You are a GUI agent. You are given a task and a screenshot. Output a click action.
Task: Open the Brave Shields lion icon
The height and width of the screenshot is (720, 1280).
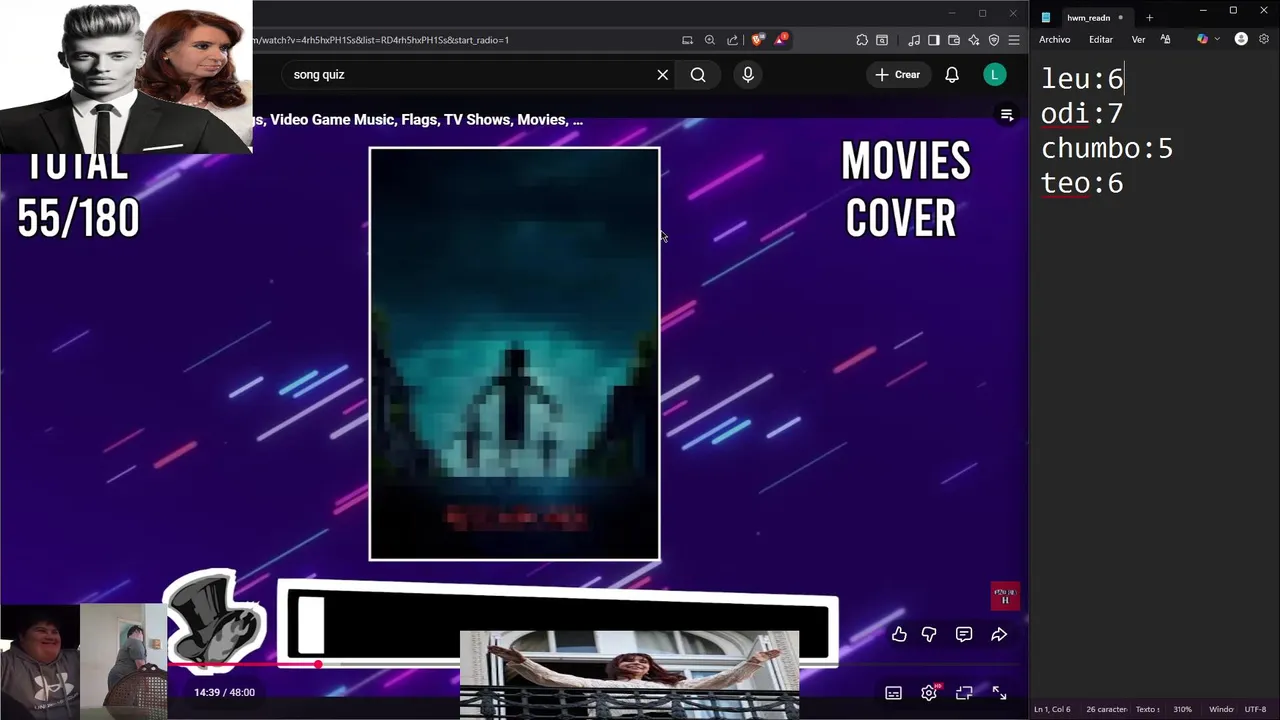click(x=757, y=40)
